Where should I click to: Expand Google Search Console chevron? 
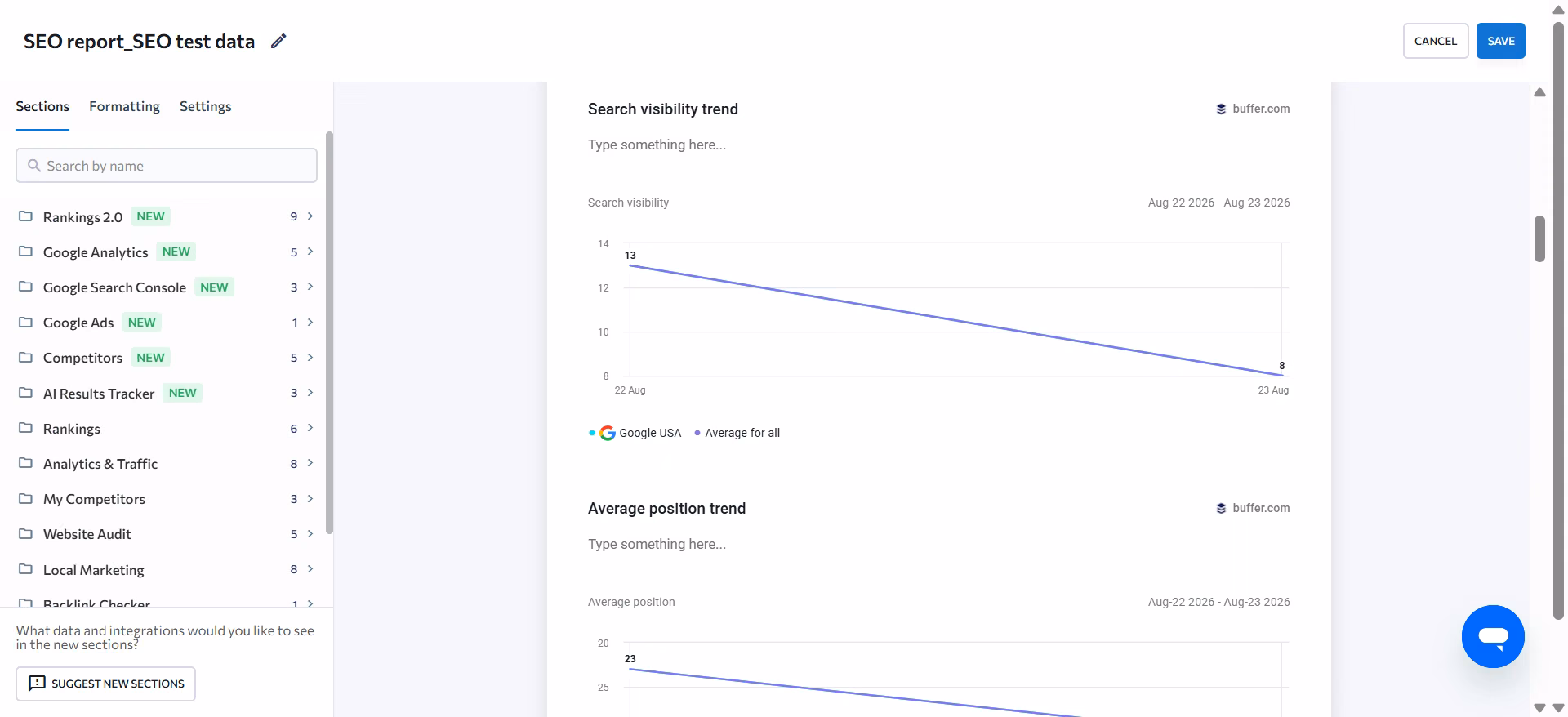(x=310, y=287)
